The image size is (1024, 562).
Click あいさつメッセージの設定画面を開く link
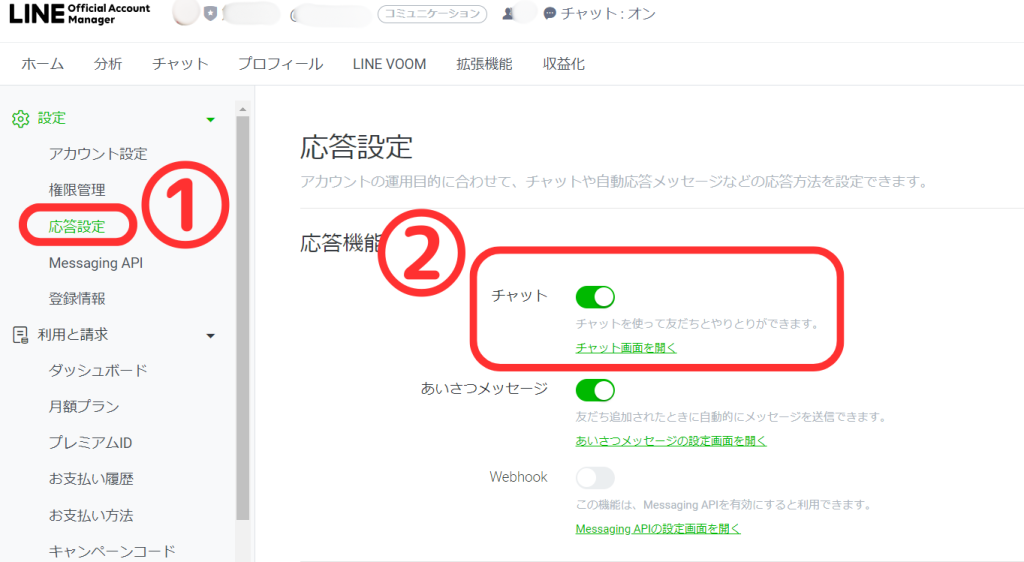tap(671, 441)
